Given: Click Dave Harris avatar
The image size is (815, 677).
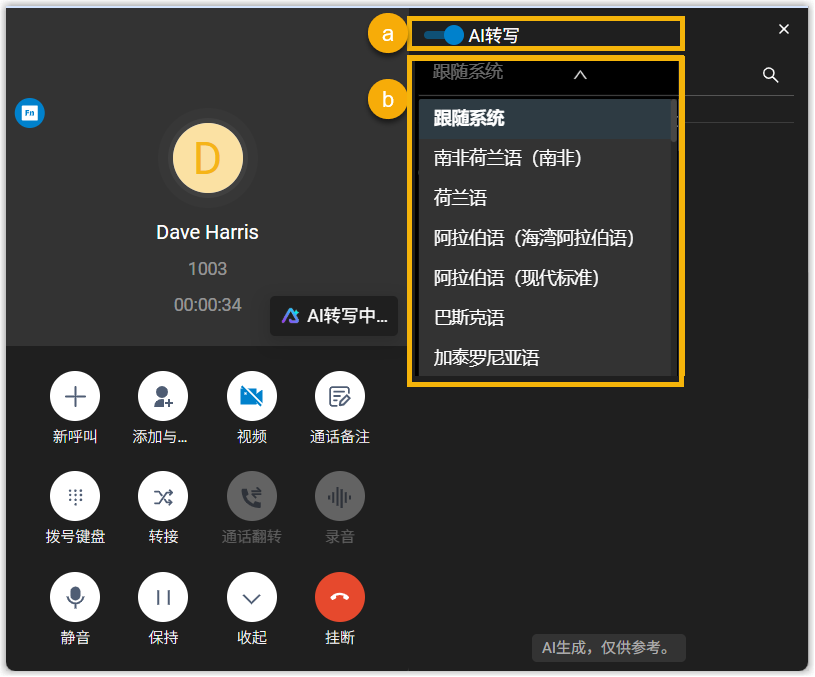Looking at the screenshot, I should click(x=207, y=158).
